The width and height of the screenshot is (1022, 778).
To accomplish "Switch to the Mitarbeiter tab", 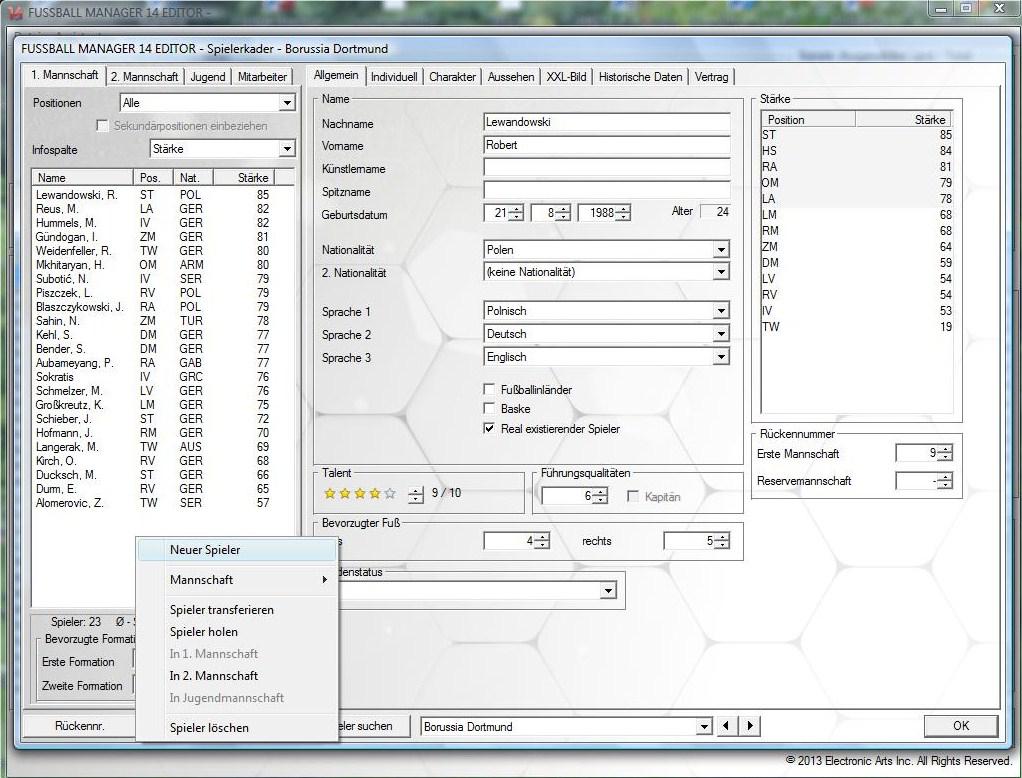I will [262, 76].
